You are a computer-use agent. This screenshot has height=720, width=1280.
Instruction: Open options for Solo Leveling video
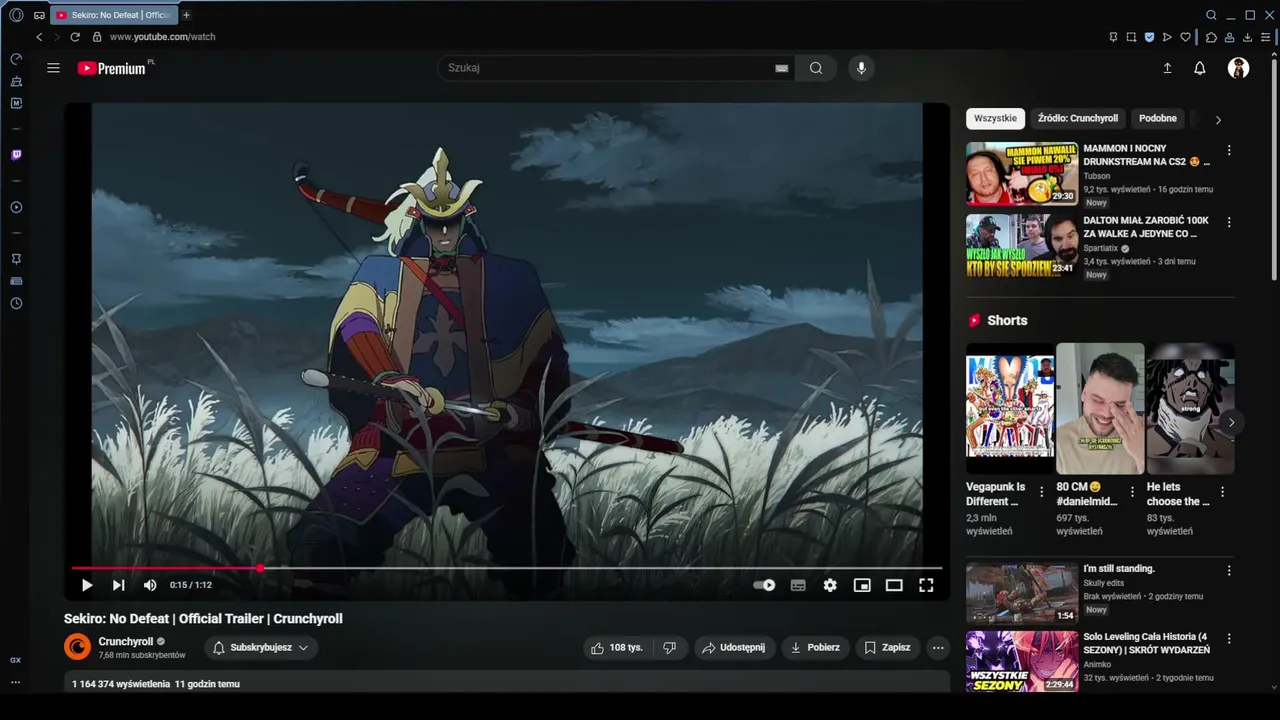[x=1229, y=638]
